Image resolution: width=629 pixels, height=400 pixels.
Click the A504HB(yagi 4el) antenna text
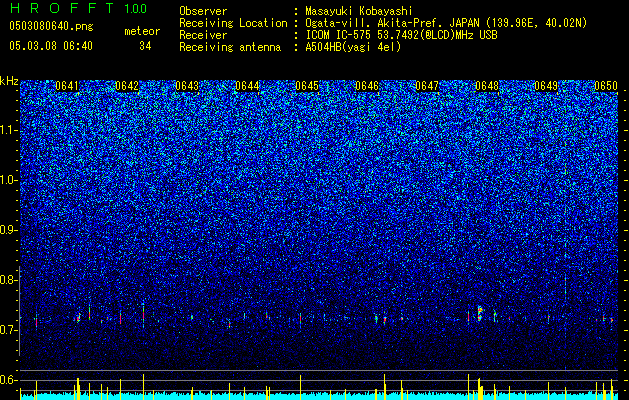353,47
